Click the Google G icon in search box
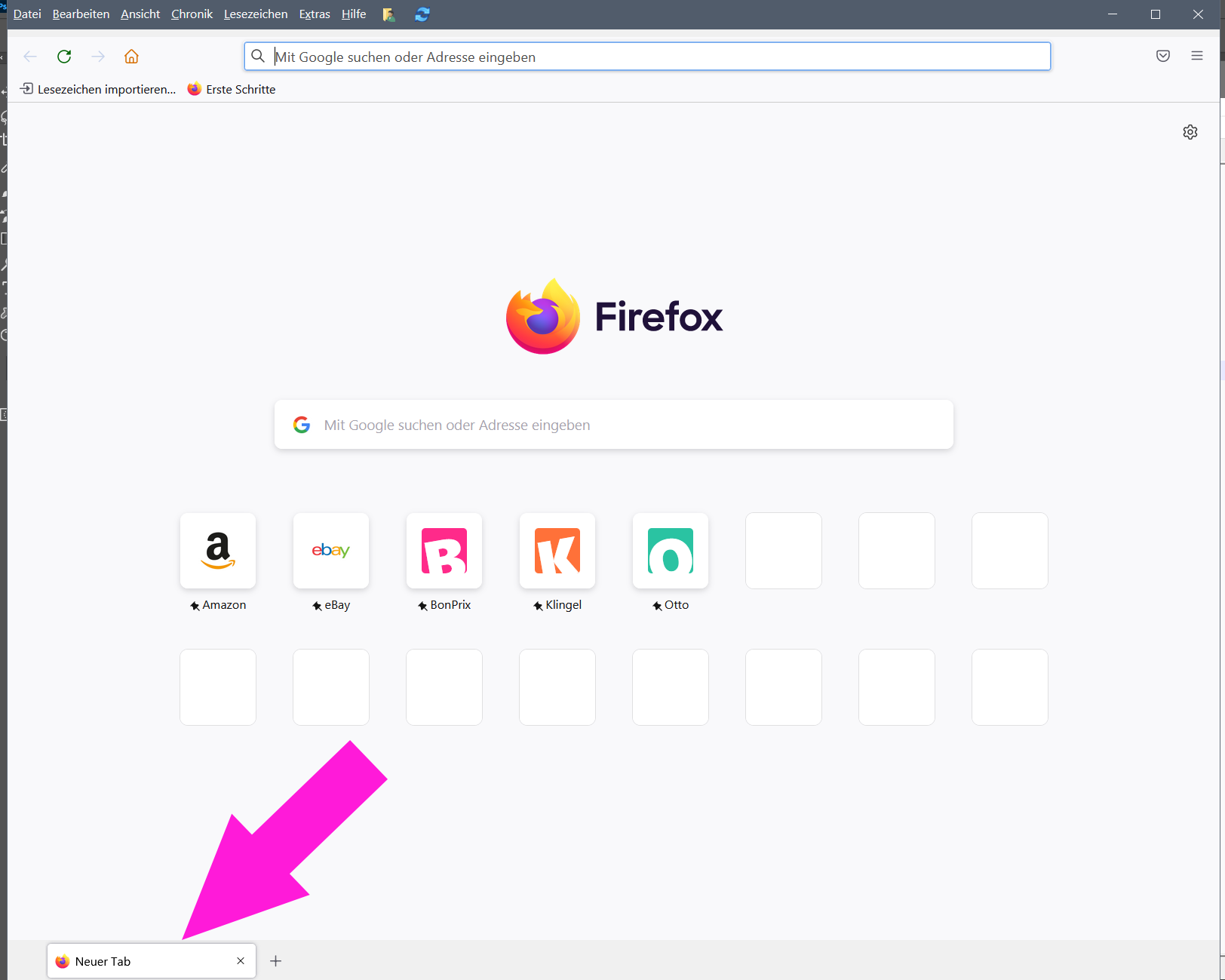 pyautogui.click(x=302, y=425)
